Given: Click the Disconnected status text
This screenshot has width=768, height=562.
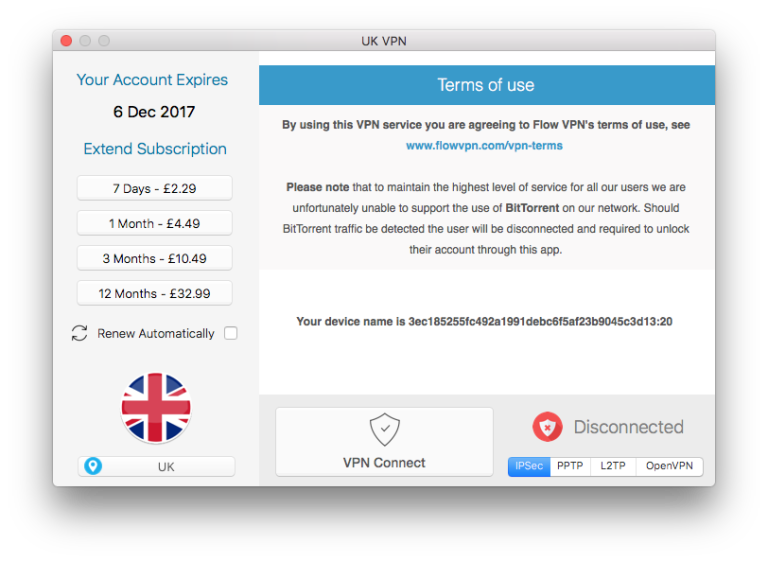Looking at the screenshot, I should 628,427.
